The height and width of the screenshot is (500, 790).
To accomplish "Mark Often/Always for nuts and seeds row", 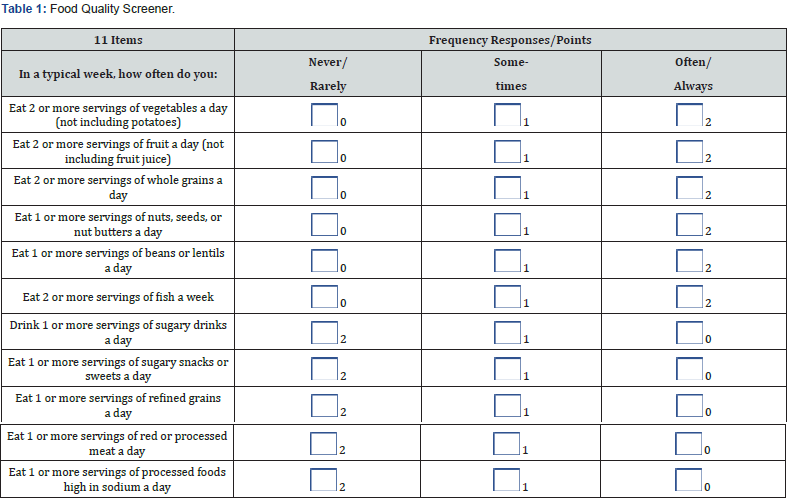I will [689, 224].
